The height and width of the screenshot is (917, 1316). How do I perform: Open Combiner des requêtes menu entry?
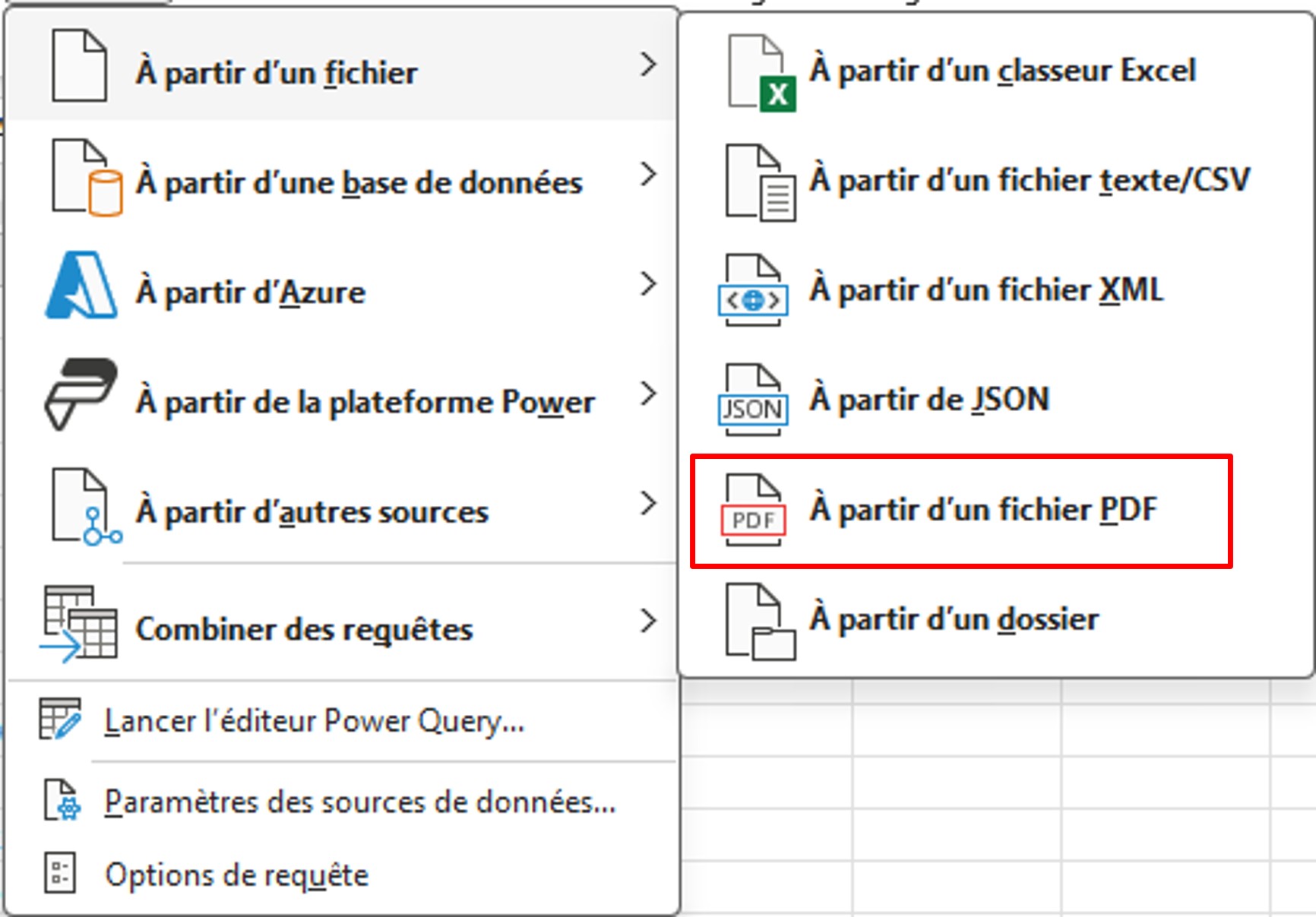(342, 623)
